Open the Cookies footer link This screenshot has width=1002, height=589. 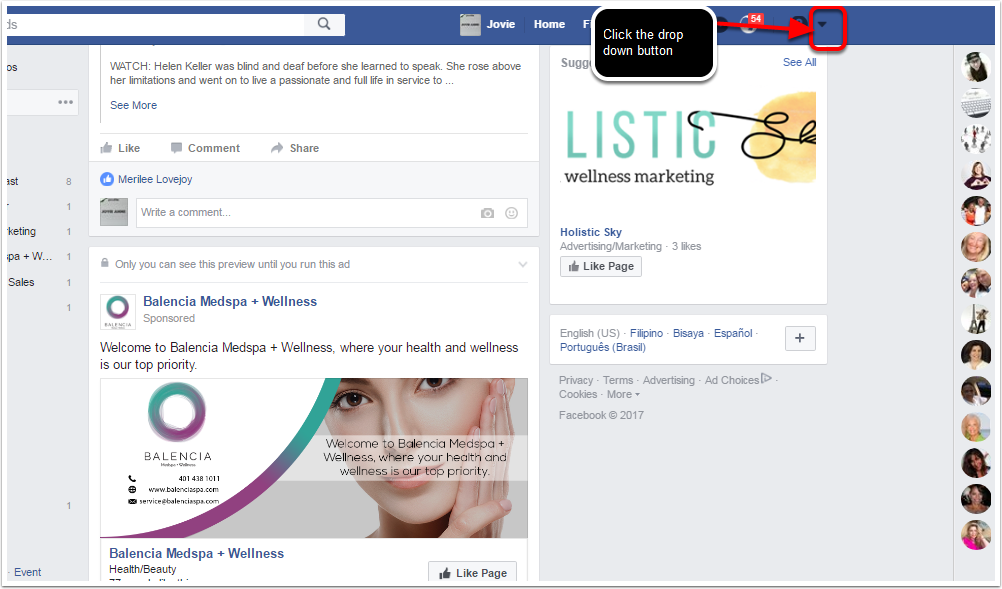[578, 395]
